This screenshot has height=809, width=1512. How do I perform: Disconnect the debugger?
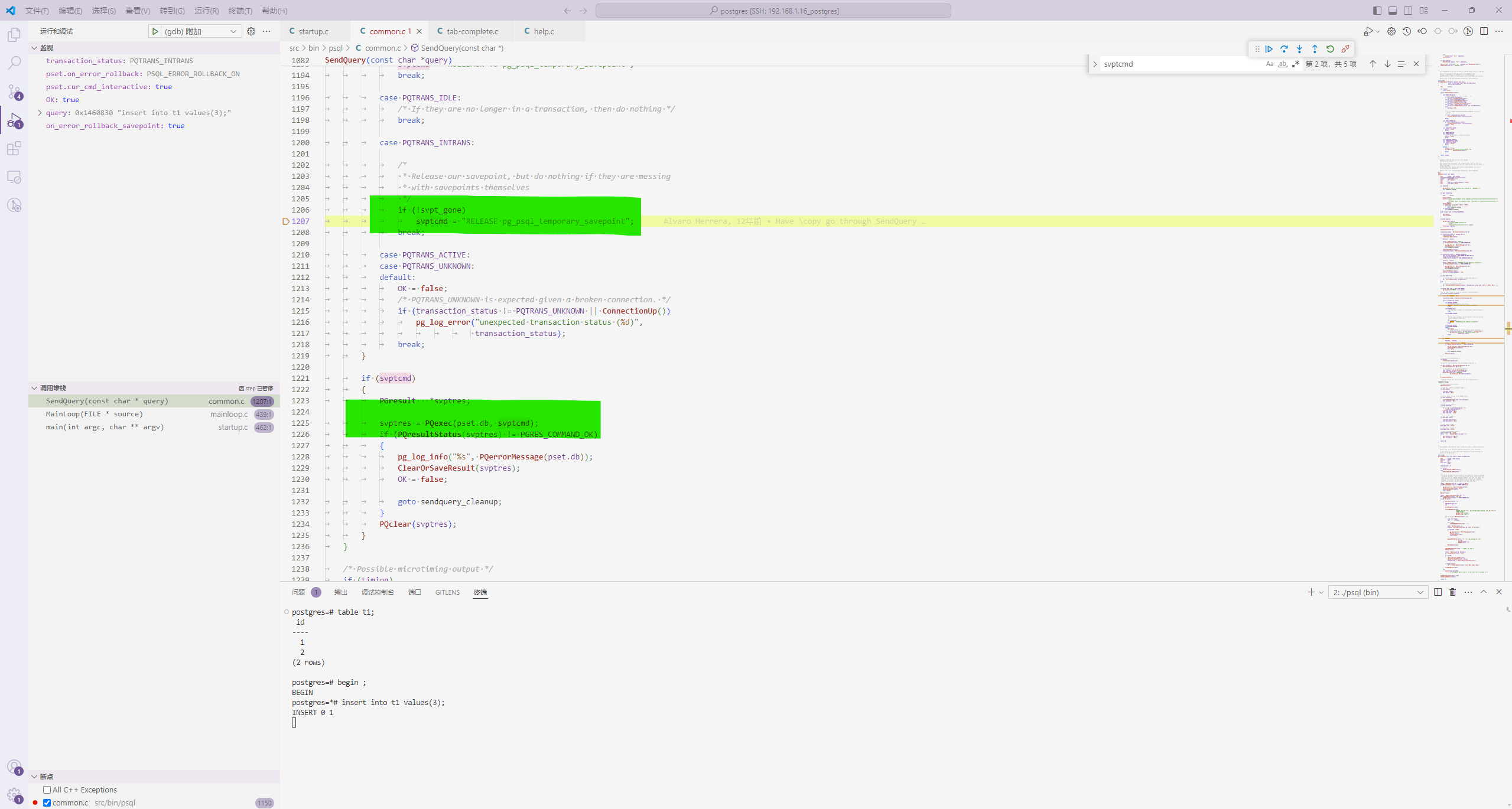pyautogui.click(x=1345, y=49)
